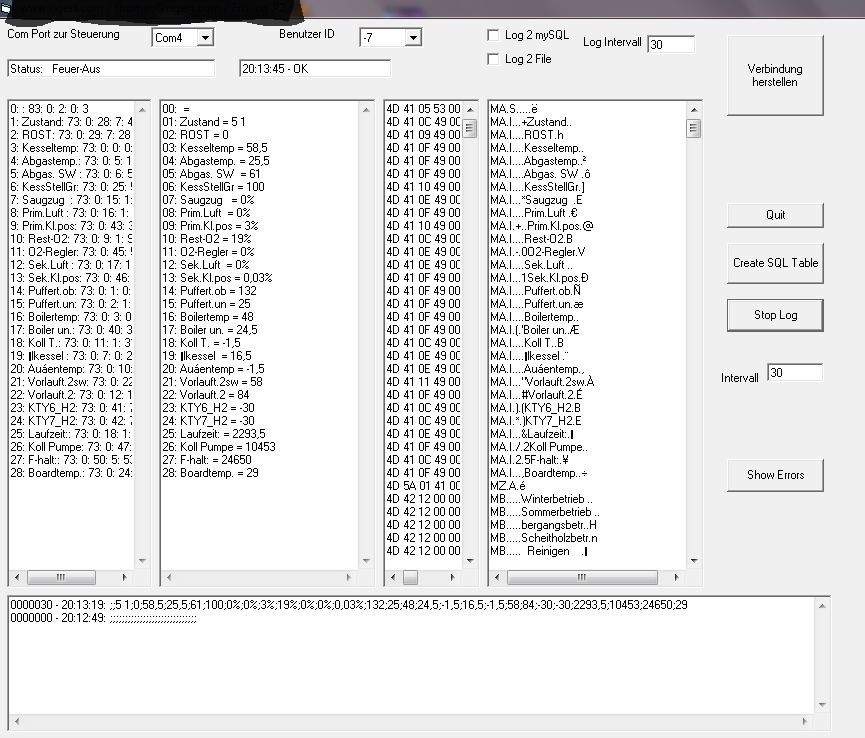Enable the Log 2 File checkbox

click(x=493, y=59)
